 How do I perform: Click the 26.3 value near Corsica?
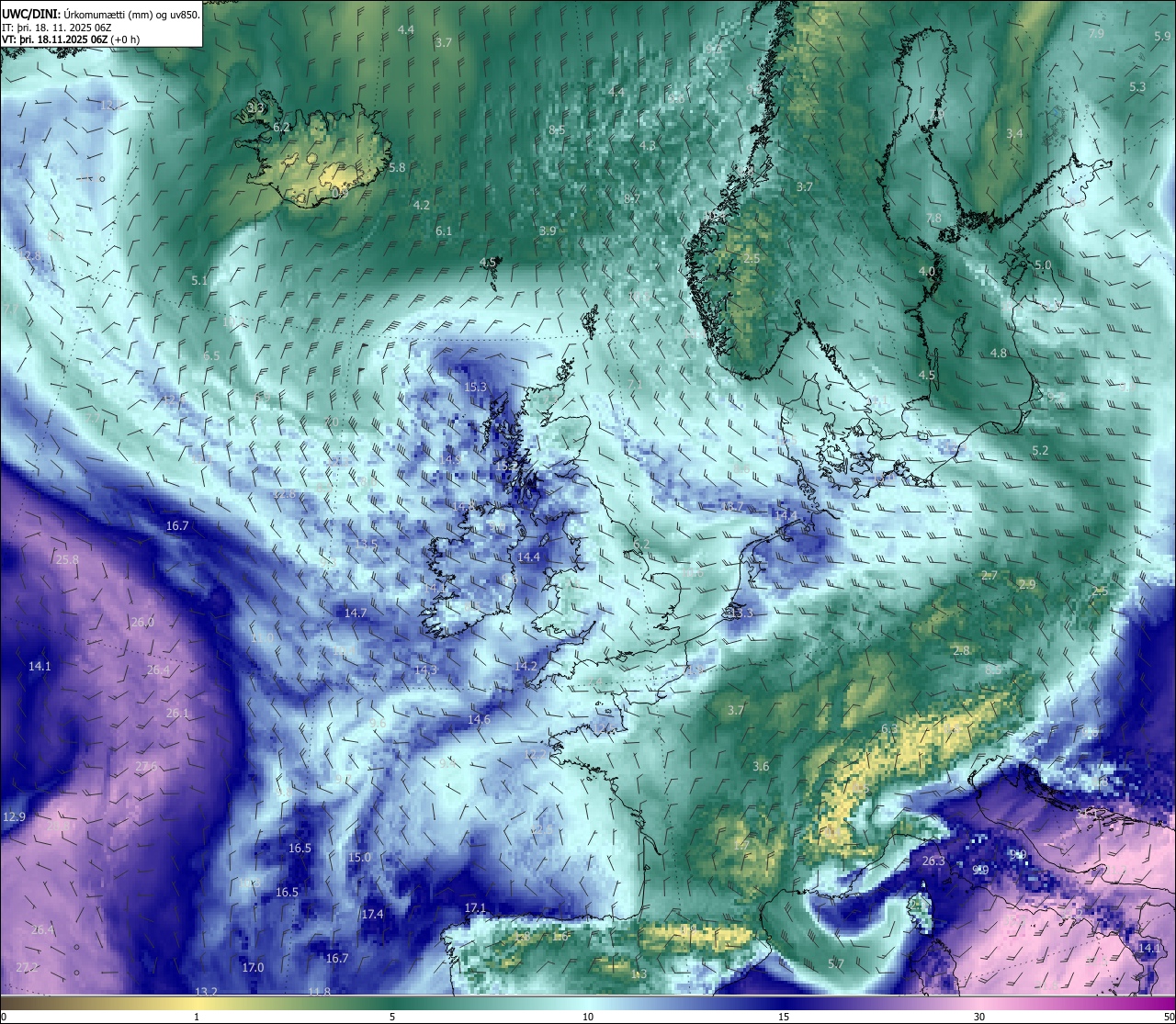(x=933, y=861)
